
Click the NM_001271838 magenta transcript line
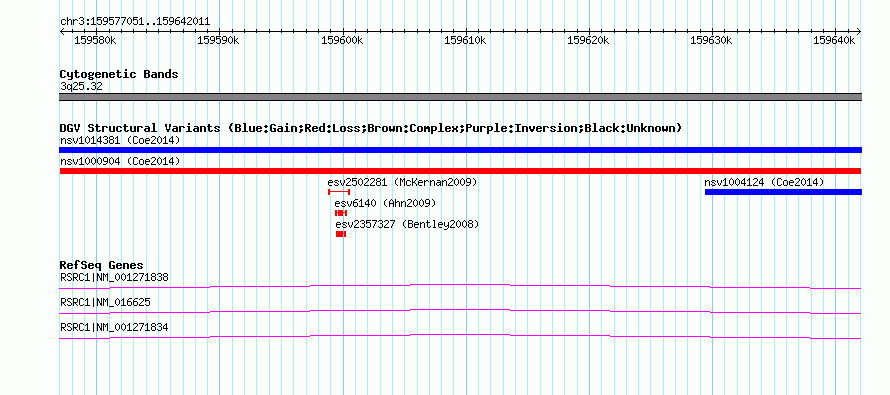[460, 286]
